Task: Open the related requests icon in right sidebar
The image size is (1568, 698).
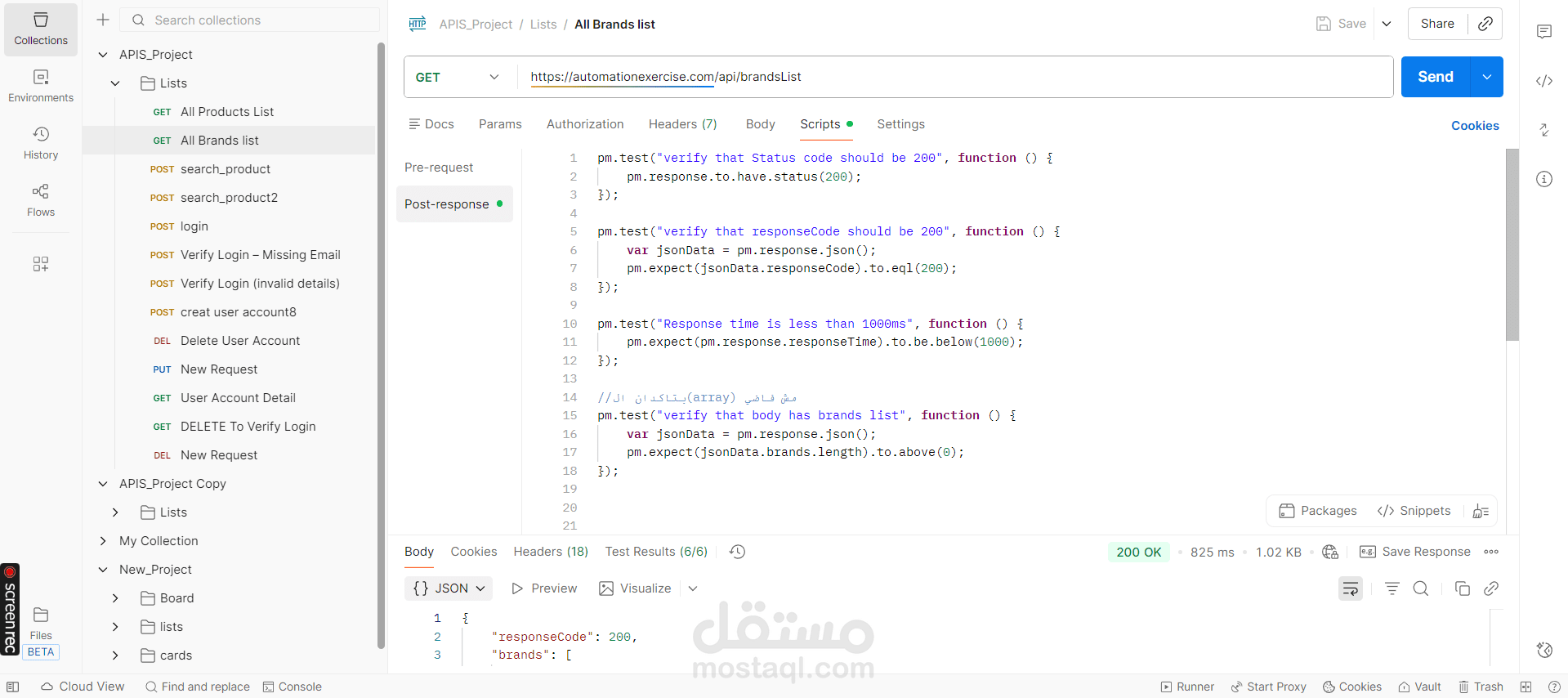Action: 1544,130
